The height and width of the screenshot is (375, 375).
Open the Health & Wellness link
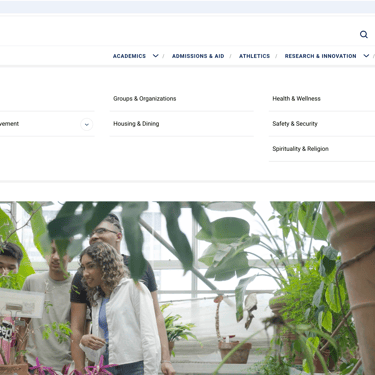(296, 99)
